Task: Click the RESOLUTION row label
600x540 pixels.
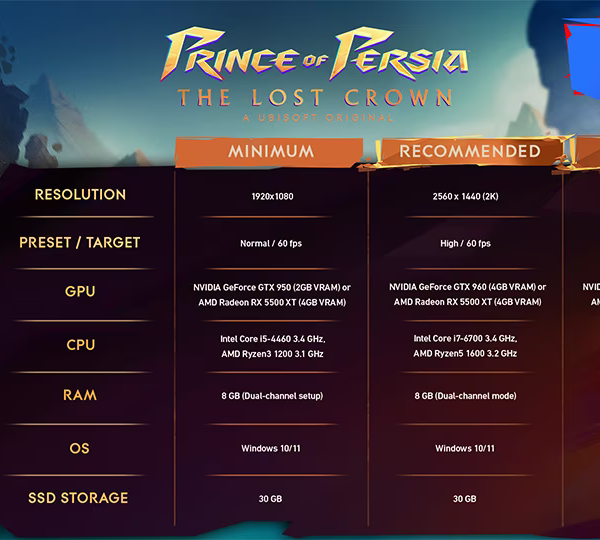Action: click(x=80, y=194)
